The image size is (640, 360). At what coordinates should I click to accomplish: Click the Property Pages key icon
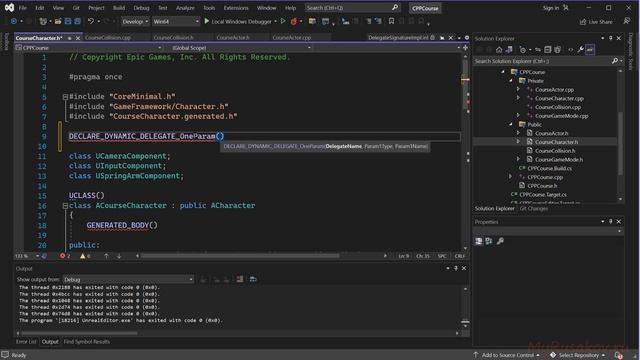[500, 241]
